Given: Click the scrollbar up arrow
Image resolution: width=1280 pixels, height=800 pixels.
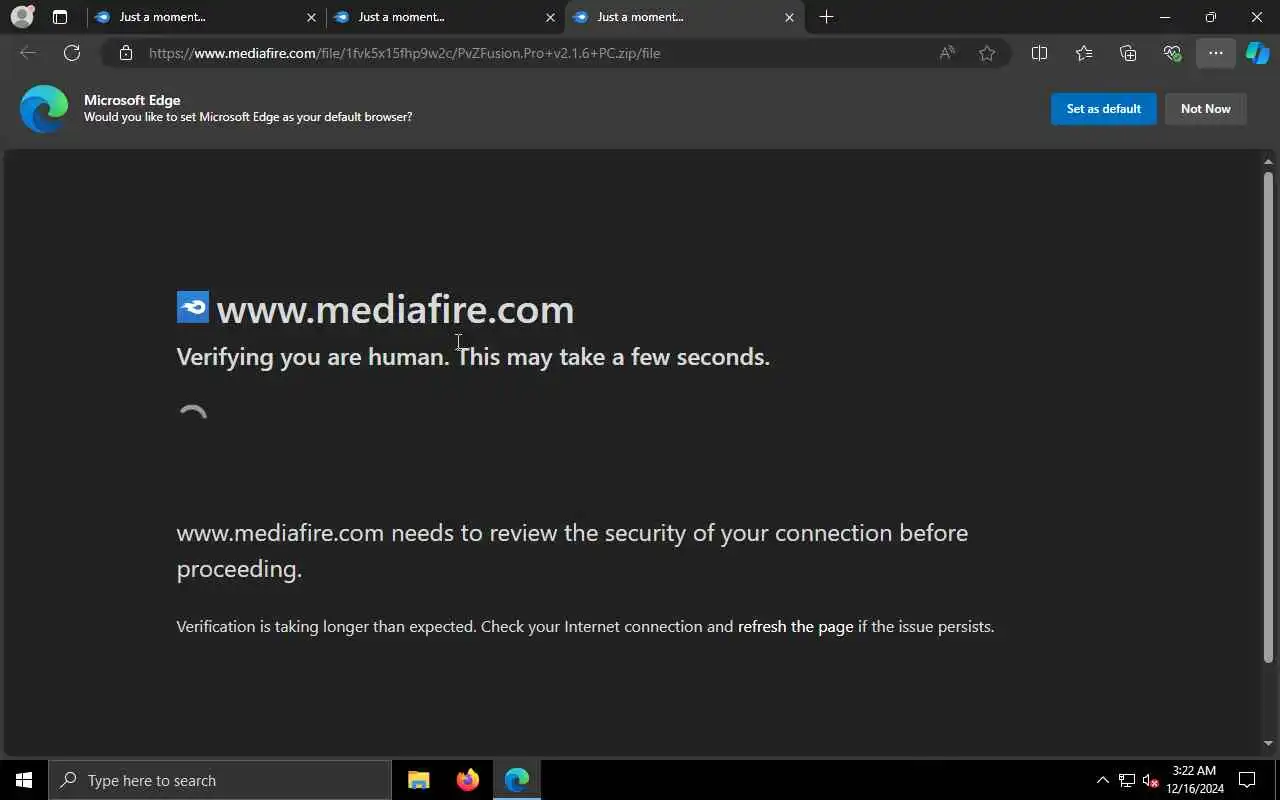Looking at the screenshot, I should 1268,161.
